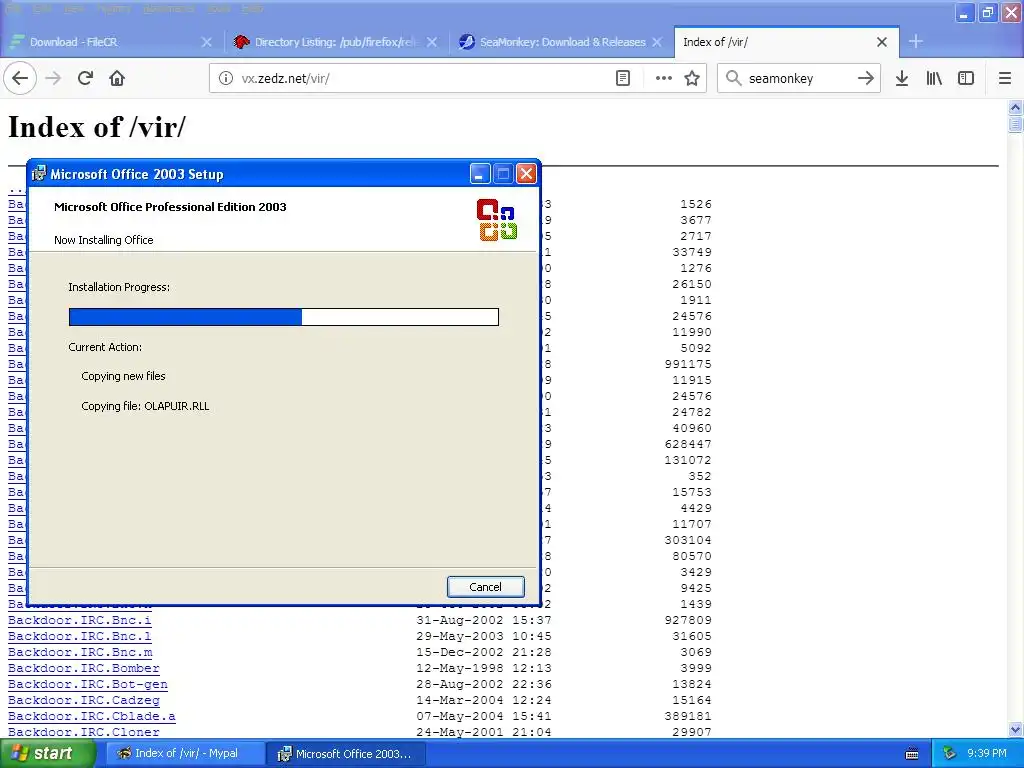1024x768 pixels.
Task: Activate Index of /vir/ - Mypal taskbar button
Action: coord(185,754)
